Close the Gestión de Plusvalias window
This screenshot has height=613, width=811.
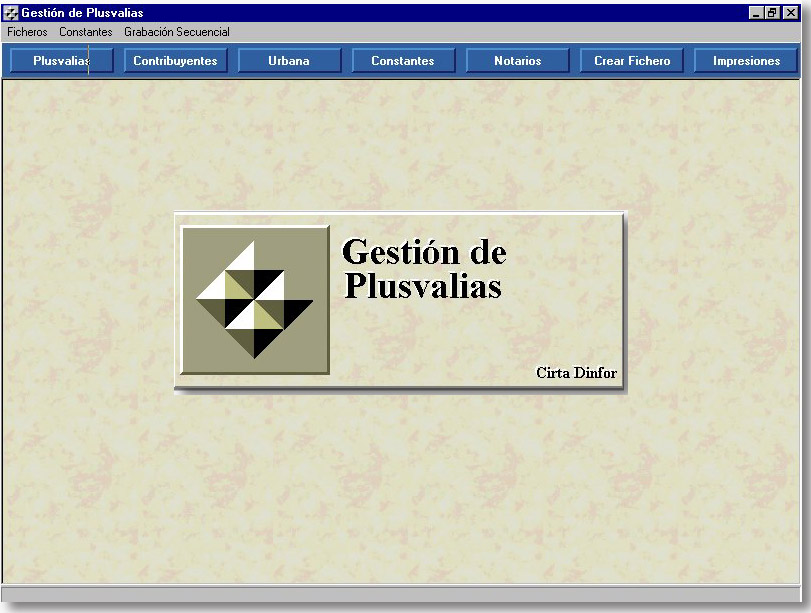click(x=790, y=13)
